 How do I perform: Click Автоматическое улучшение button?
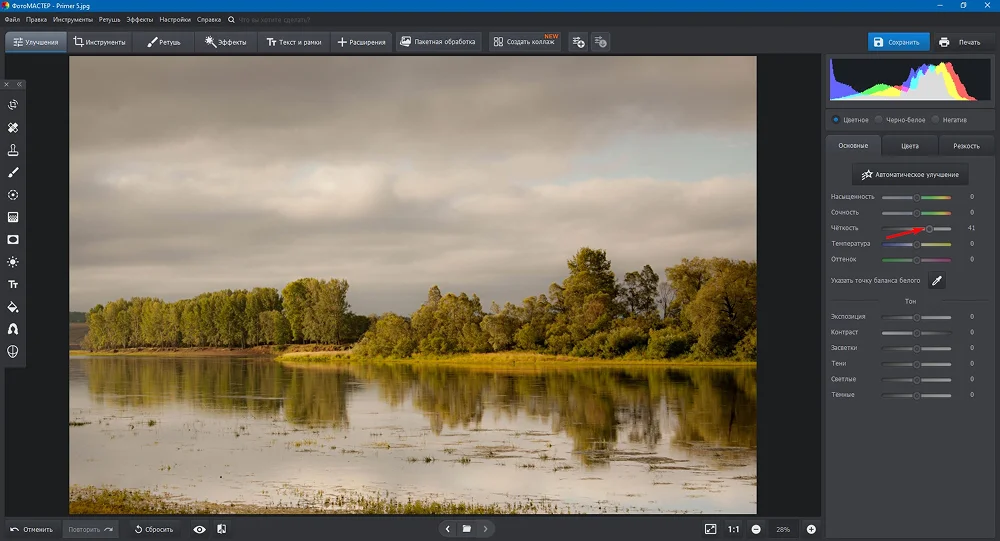(x=910, y=174)
